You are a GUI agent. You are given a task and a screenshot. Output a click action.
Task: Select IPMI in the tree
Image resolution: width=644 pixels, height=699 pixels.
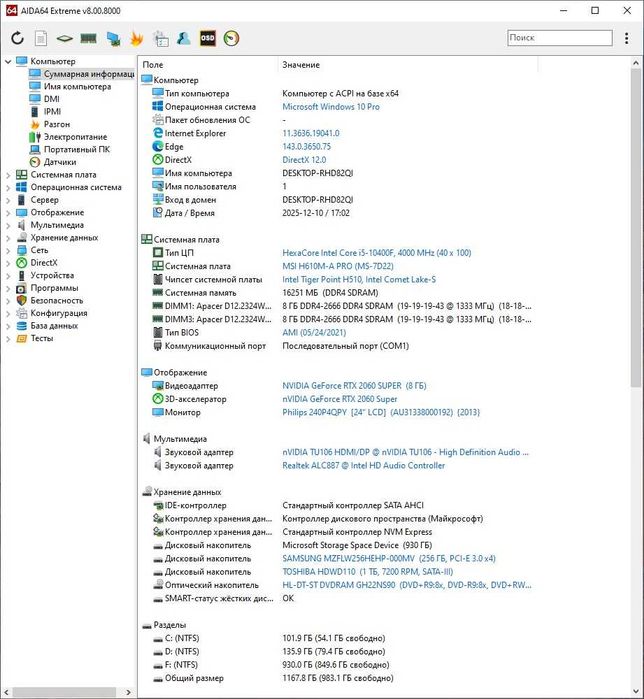[52, 111]
